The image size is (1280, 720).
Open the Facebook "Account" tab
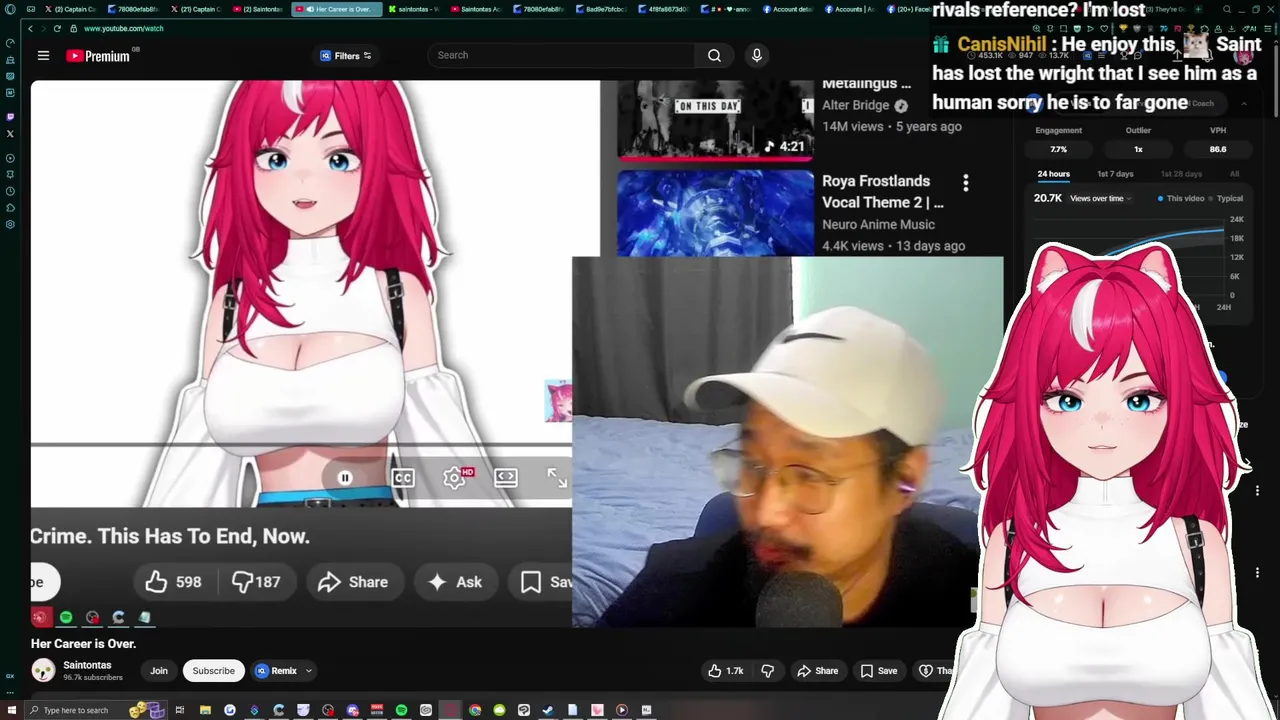[787, 9]
